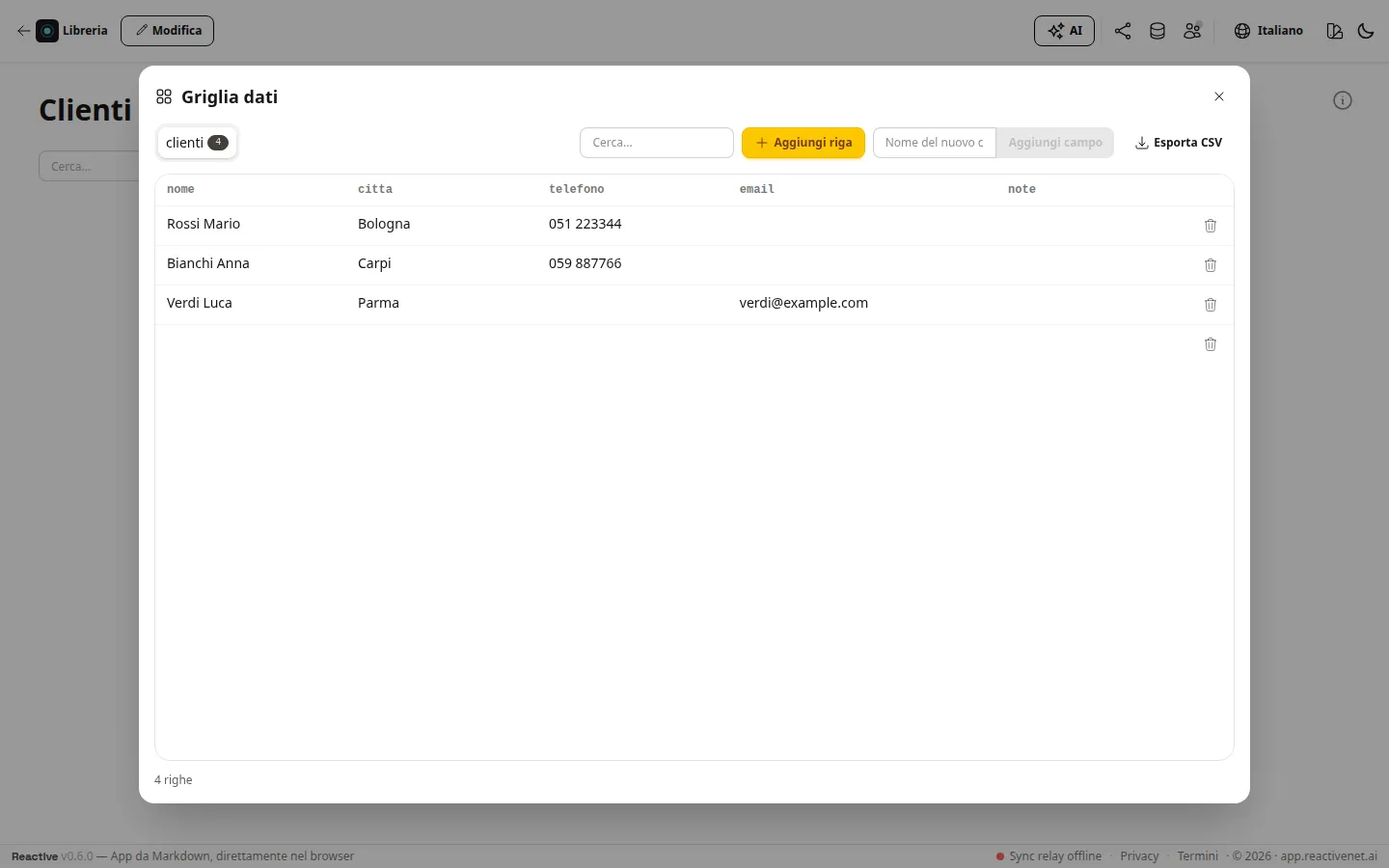Viewport: 1389px width, 868px height.
Task: Export the table with Esporta CSV
Action: (1179, 143)
